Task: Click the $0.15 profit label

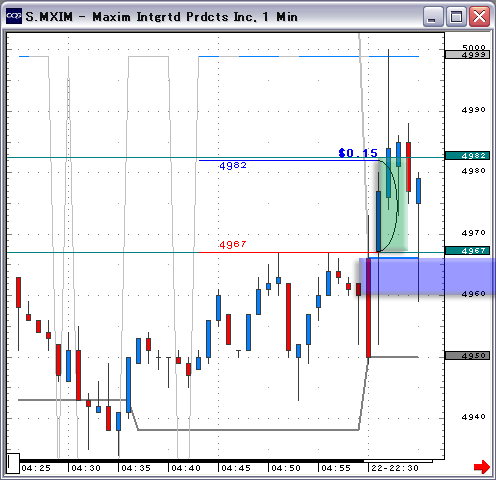Action: (x=358, y=153)
